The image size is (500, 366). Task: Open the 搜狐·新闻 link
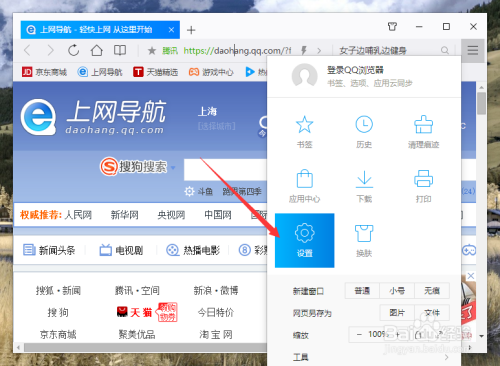pyautogui.click(x=58, y=291)
